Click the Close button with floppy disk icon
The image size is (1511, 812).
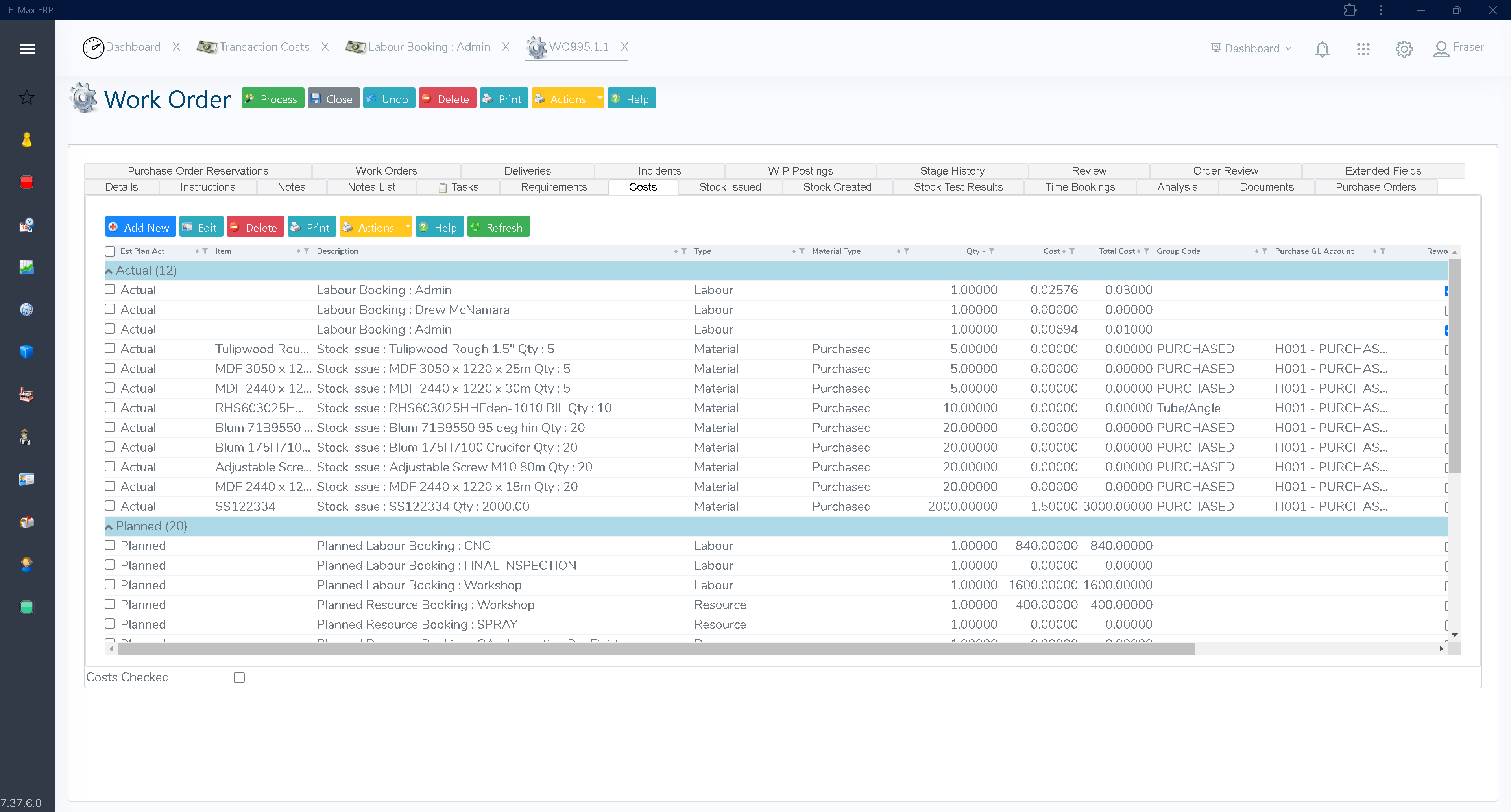pyautogui.click(x=333, y=98)
